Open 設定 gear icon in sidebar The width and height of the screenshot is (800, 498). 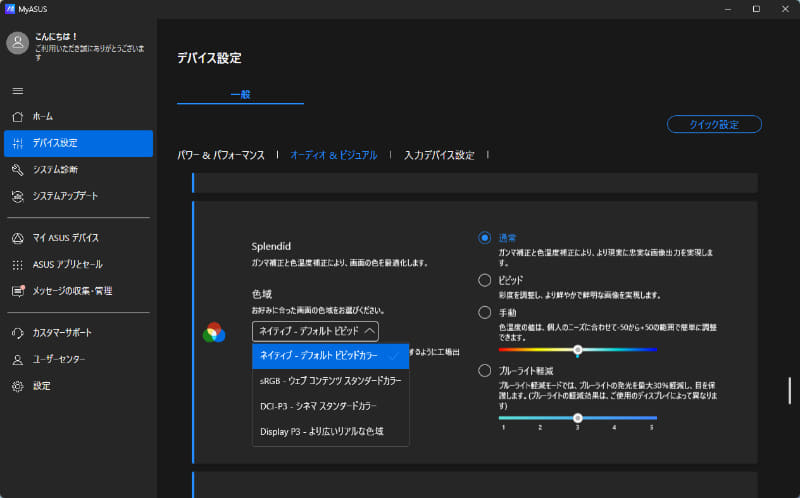click(x=17, y=386)
